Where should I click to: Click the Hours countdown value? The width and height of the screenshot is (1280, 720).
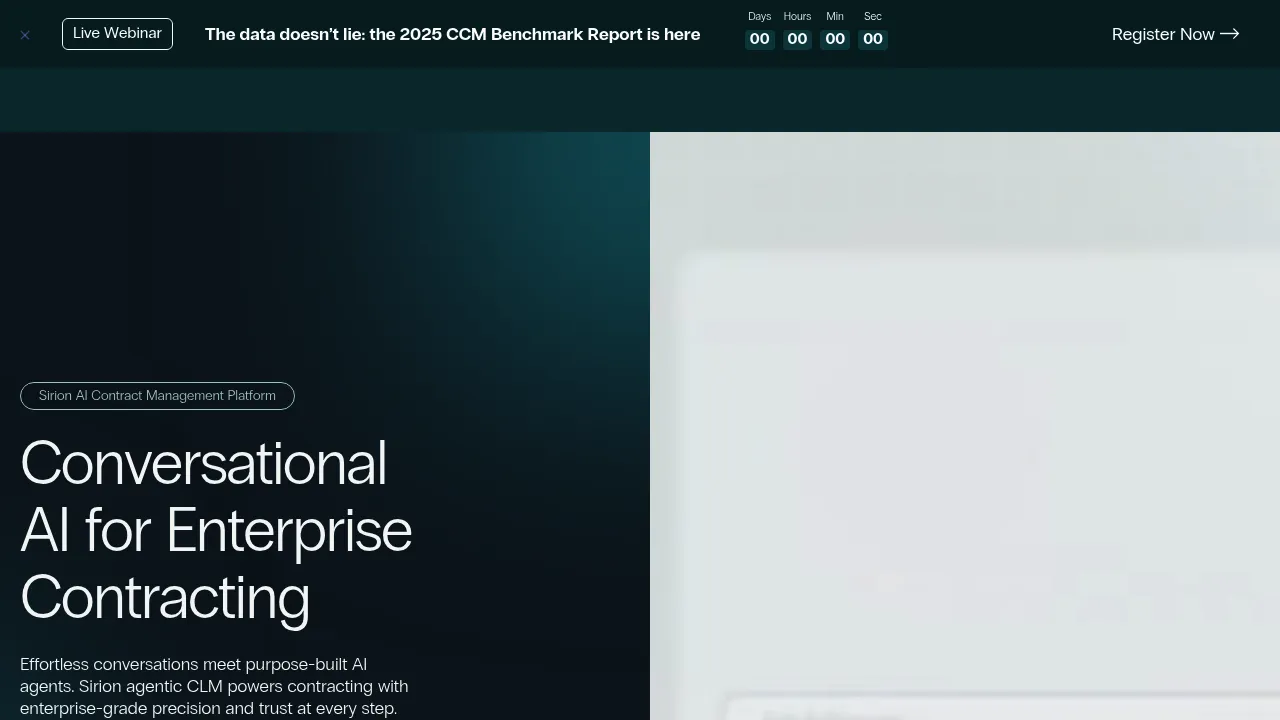click(797, 39)
